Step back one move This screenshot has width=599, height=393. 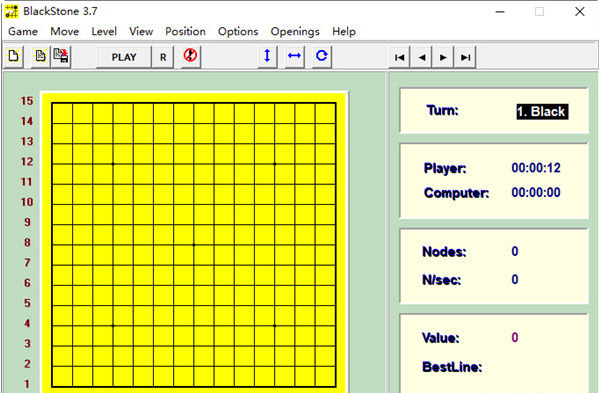click(x=422, y=57)
